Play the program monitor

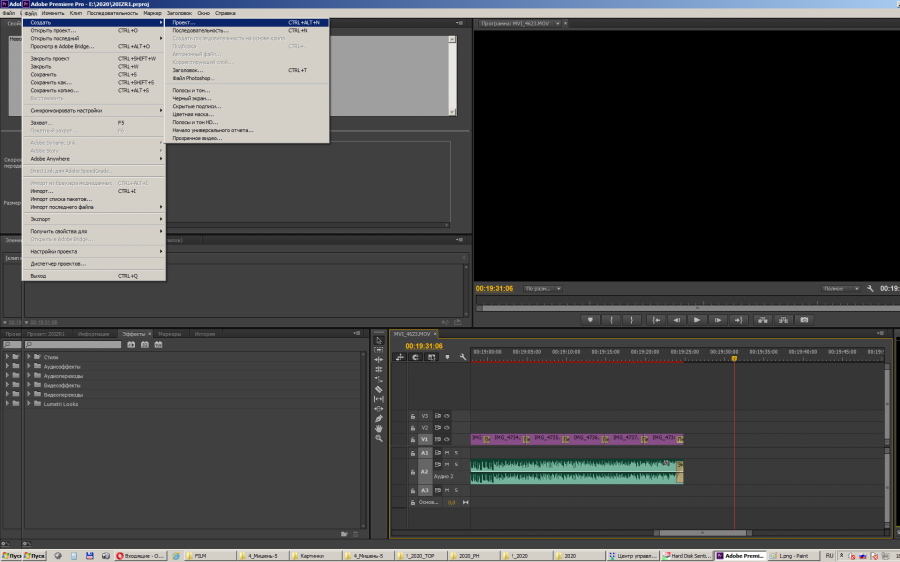[697, 320]
